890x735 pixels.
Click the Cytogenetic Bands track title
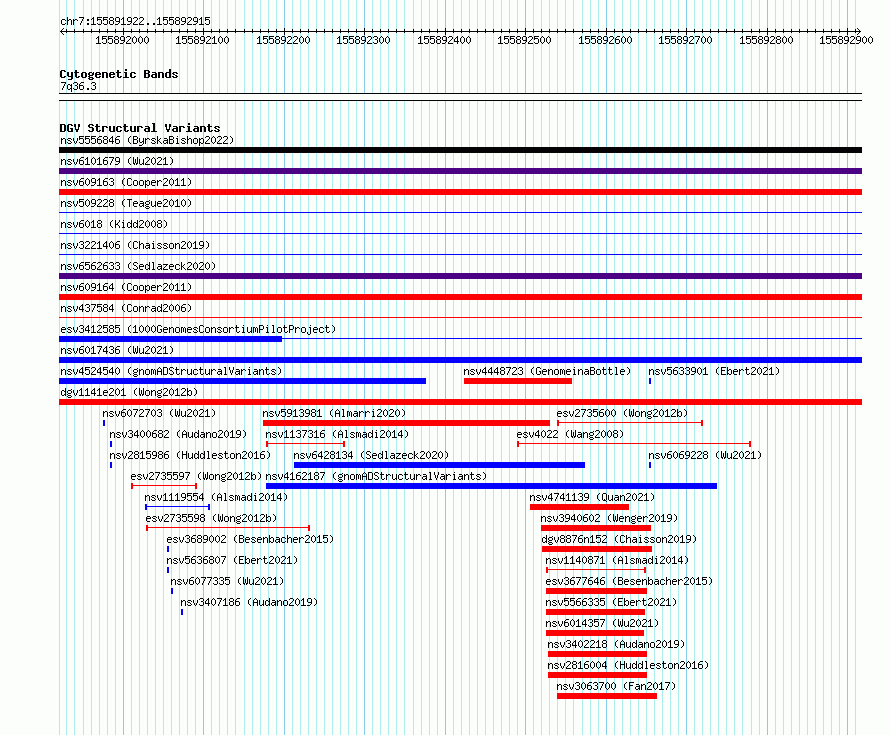[119, 74]
